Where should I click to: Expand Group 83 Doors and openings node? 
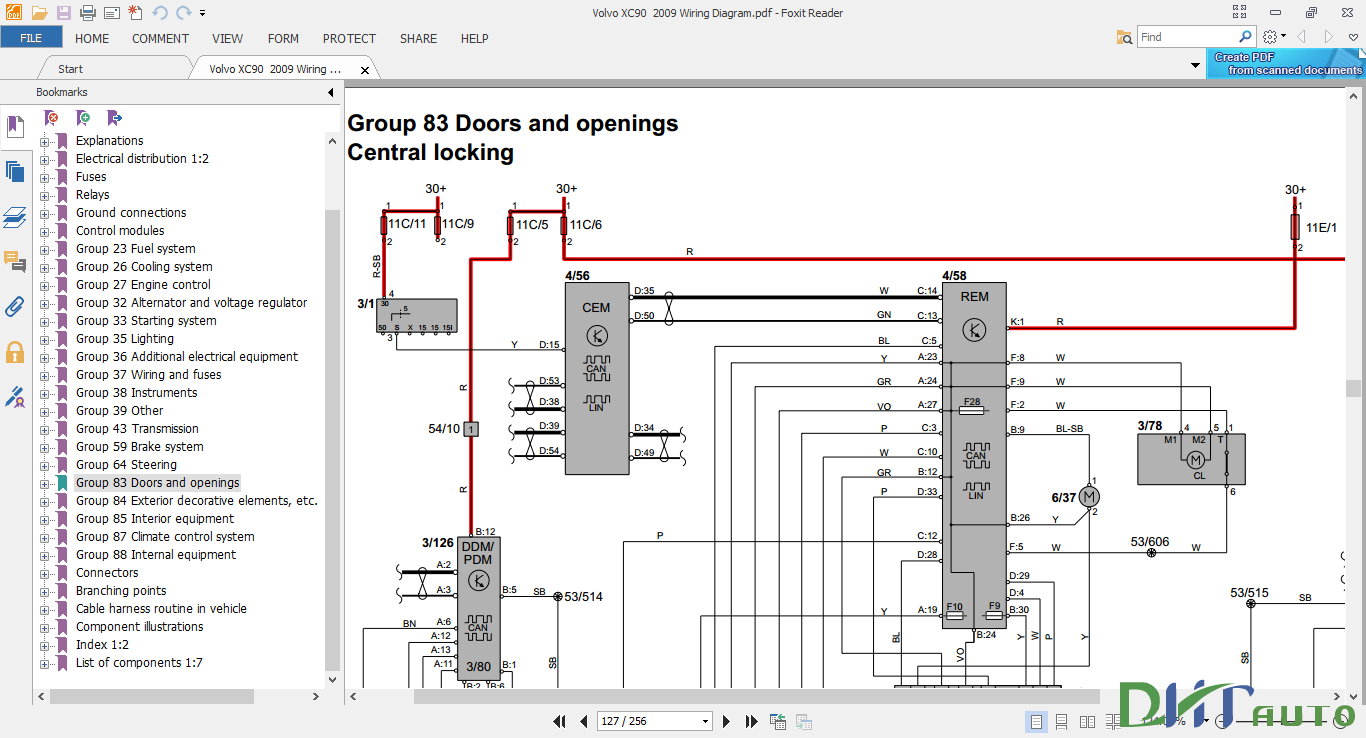(45, 483)
